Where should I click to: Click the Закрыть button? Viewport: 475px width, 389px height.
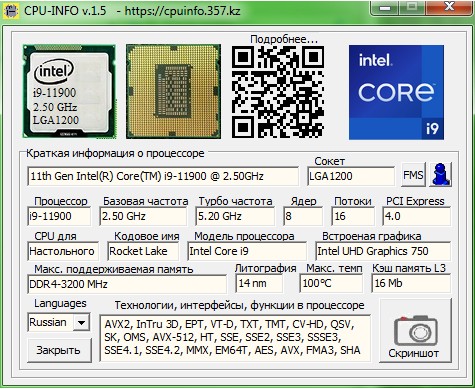(59, 350)
